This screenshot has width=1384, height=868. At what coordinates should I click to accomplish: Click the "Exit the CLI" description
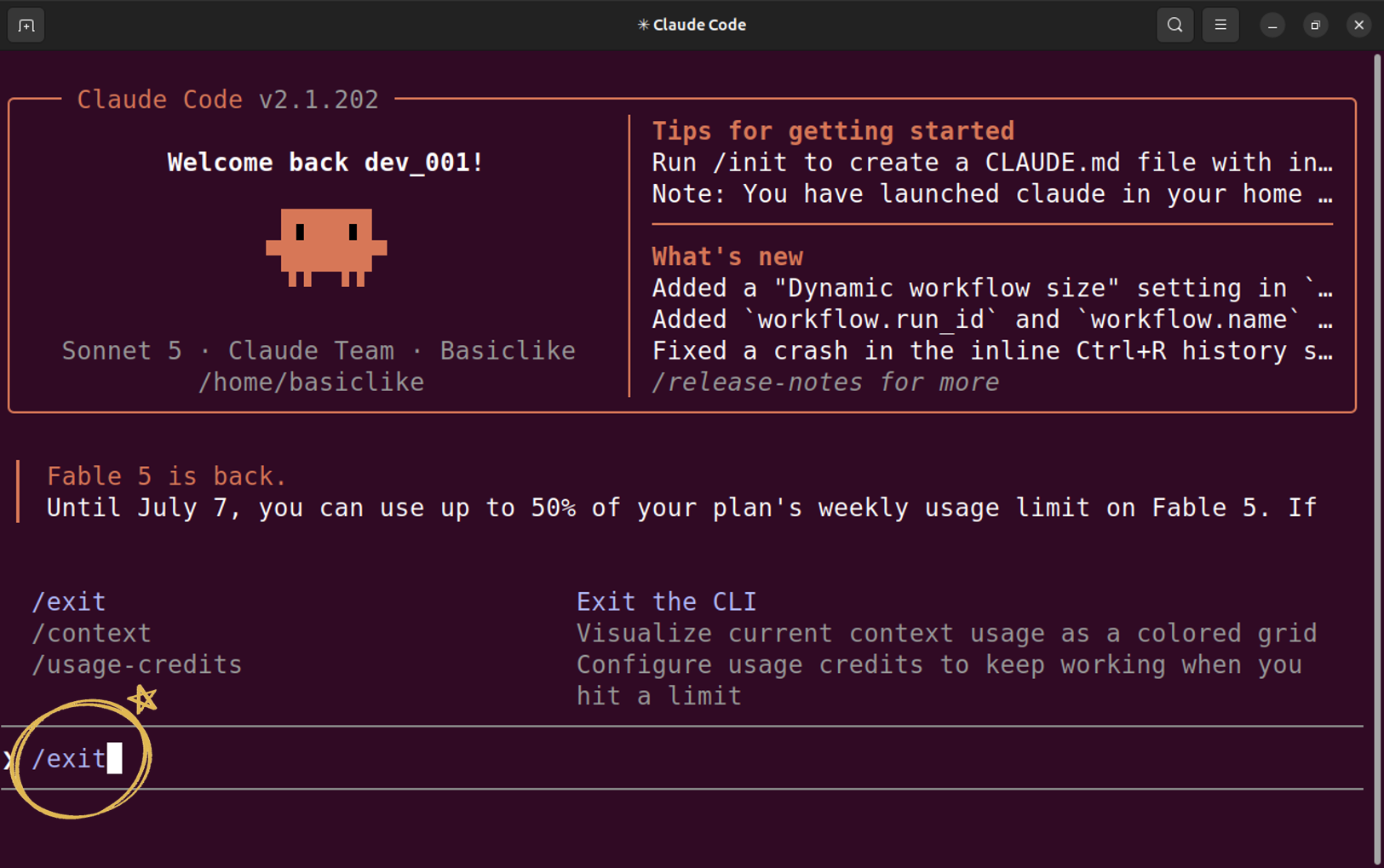pos(666,601)
